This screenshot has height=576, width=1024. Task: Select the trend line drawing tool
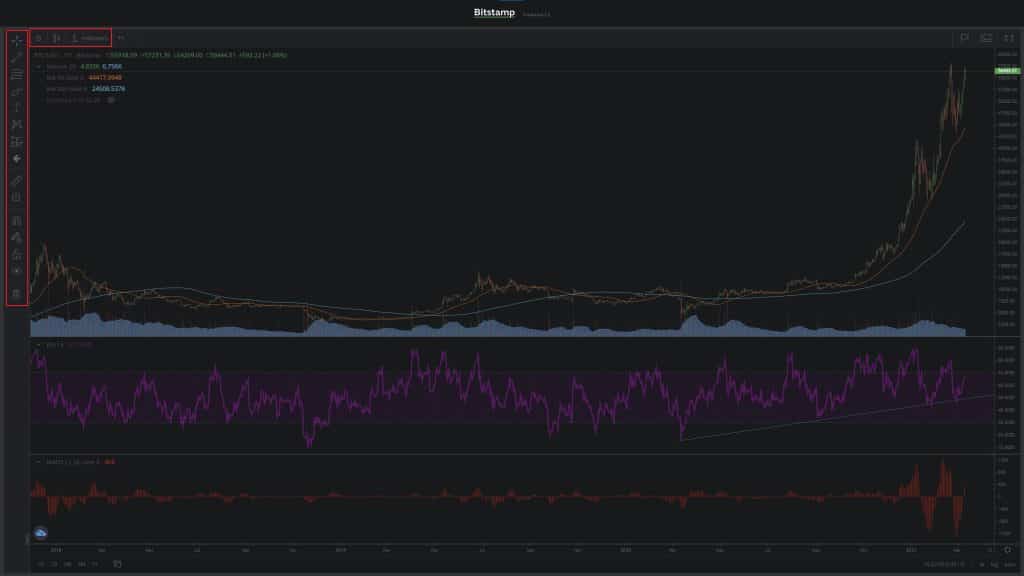(16, 57)
